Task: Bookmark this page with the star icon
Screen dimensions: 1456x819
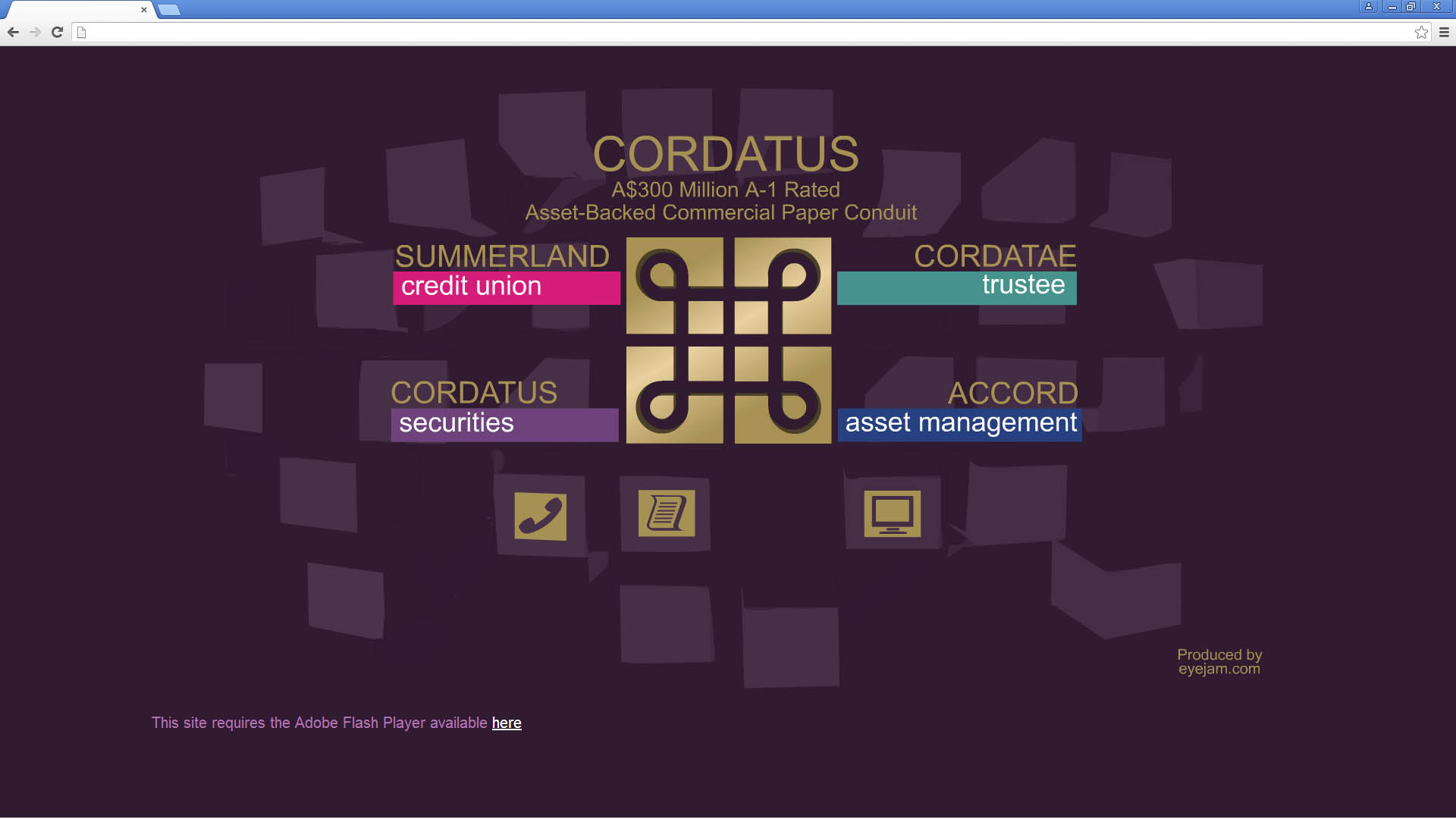Action: [1421, 32]
